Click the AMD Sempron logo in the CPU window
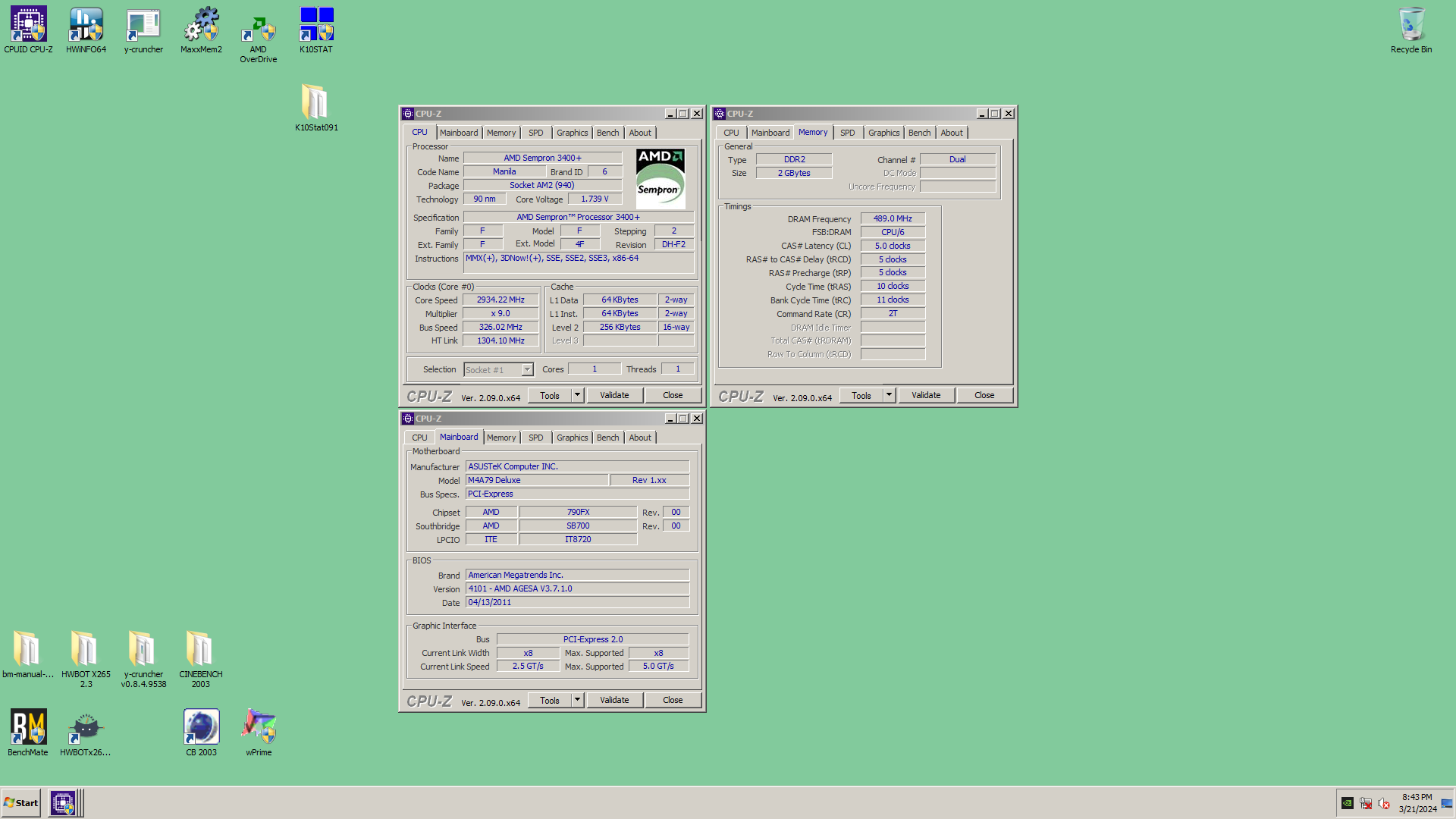Viewport: 1456px width, 819px height. [661, 178]
